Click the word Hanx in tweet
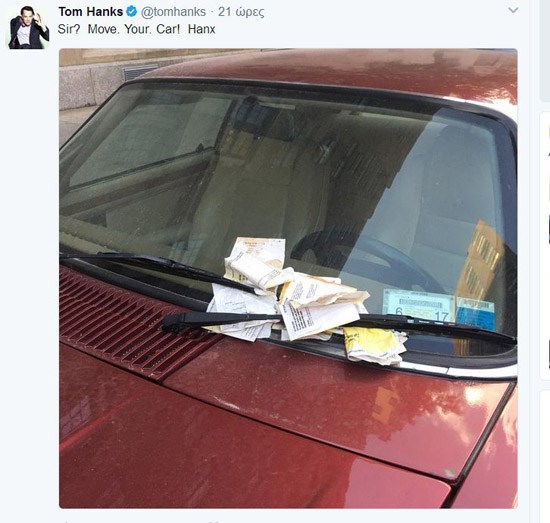The width and height of the screenshot is (550, 523). [201, 29]
